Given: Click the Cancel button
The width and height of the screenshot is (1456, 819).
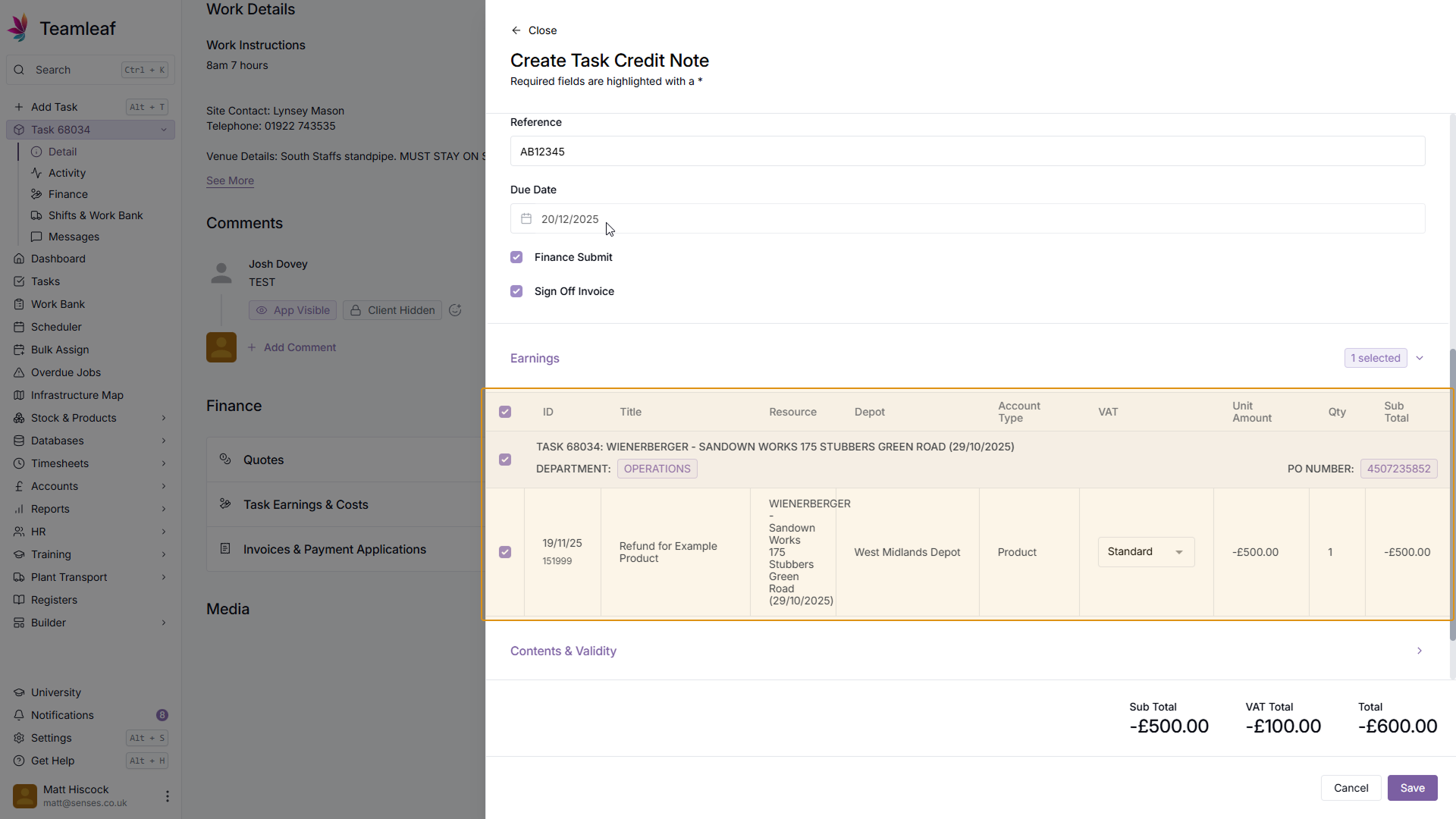Looking at the screenshot, I should coord(1351,788).
